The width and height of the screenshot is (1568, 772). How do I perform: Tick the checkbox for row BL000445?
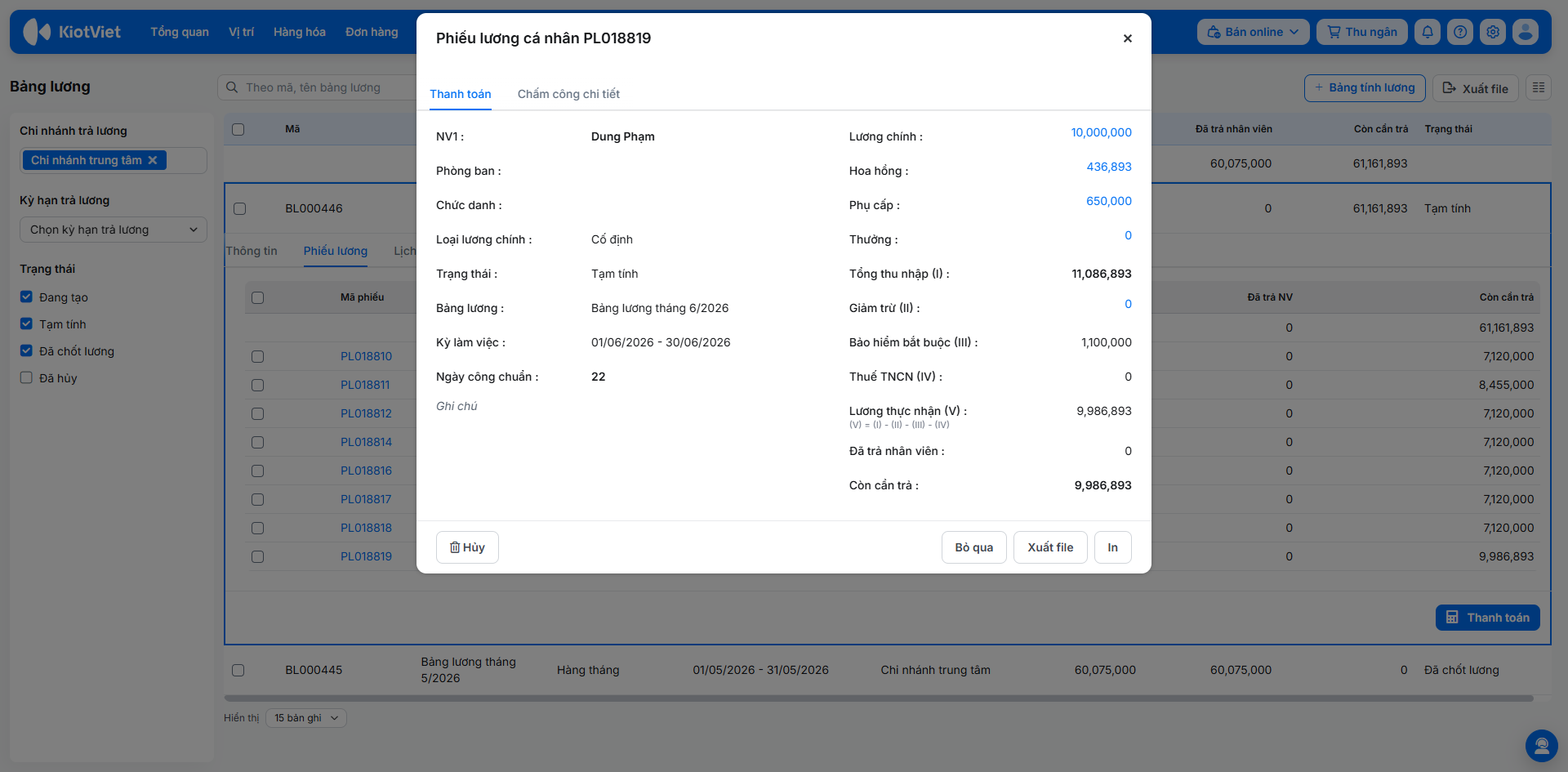[238, 670]
